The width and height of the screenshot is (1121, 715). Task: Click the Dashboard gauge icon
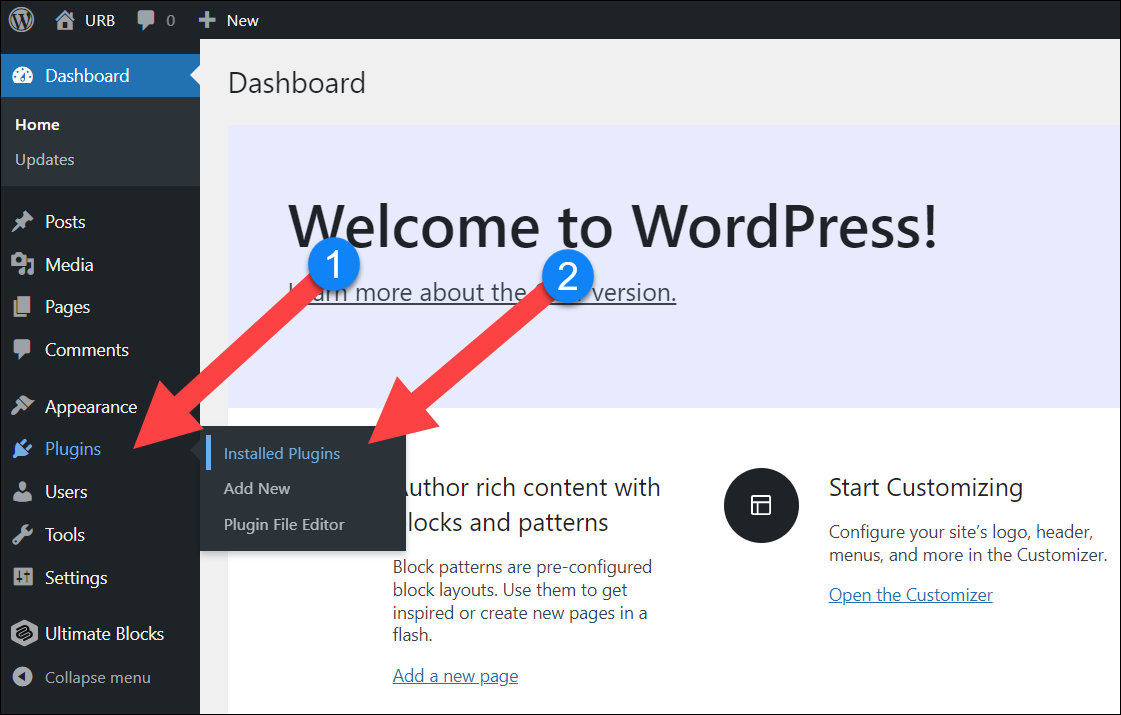[23, 75]
